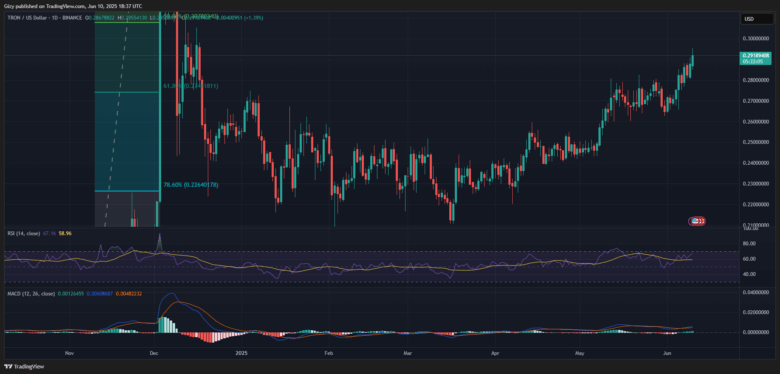This screenshot has width=780, height=374.
Task: Click the 2025 label on time axis
Action: 242,353
